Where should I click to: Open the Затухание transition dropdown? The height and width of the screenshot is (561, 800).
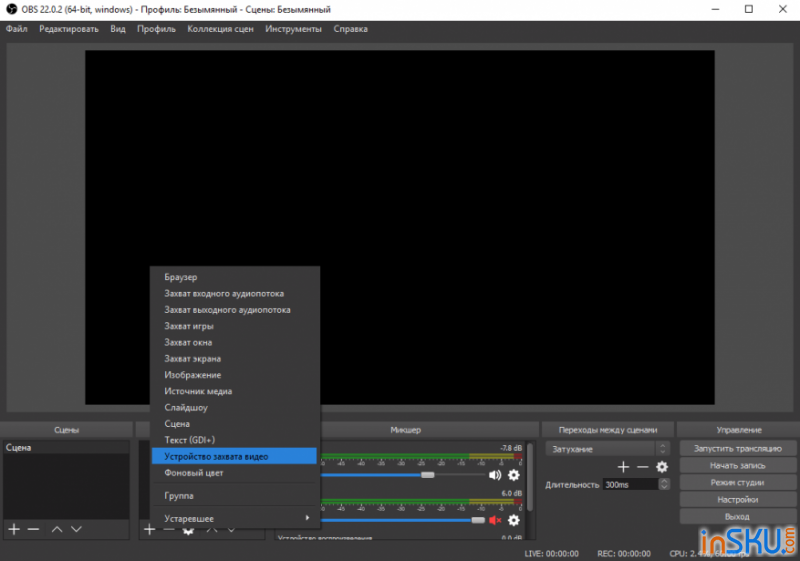tap(607, 449)
